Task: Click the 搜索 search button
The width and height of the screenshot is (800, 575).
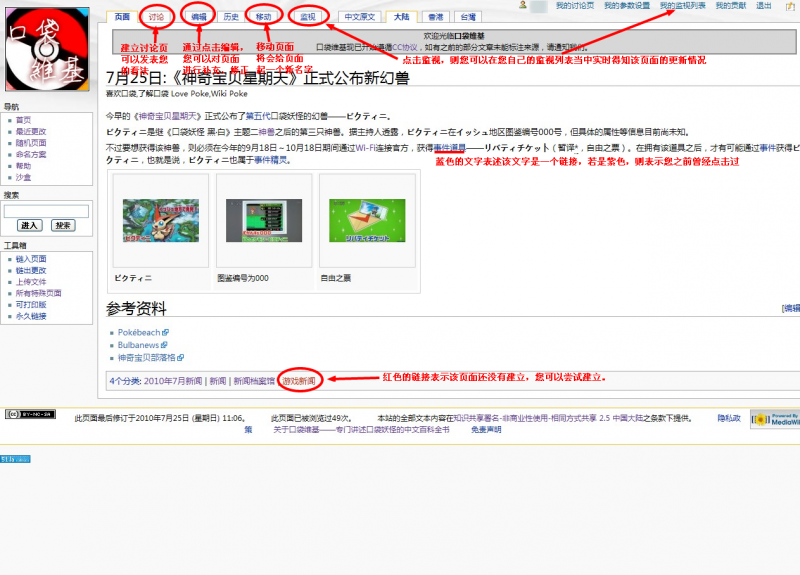Action: pyautogui.click(x=63, y=226)
